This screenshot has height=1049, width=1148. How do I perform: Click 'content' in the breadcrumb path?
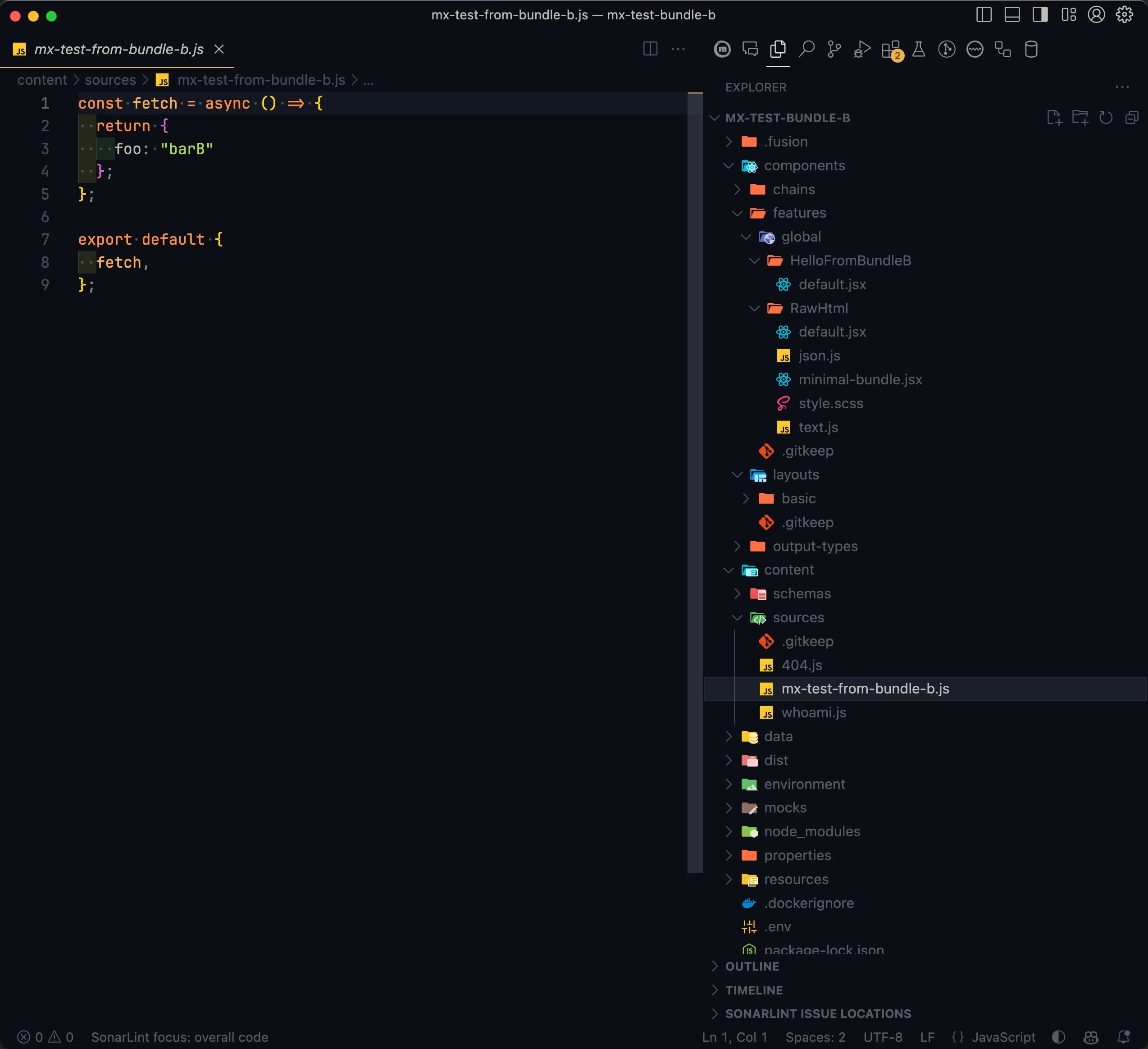click(42, 80)
